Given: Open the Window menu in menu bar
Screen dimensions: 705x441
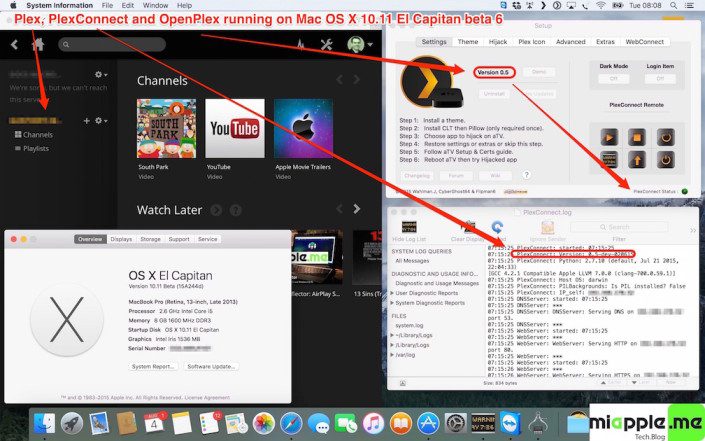Looking at the screenshot, I should pyautogui.click(x=155, y=5).
